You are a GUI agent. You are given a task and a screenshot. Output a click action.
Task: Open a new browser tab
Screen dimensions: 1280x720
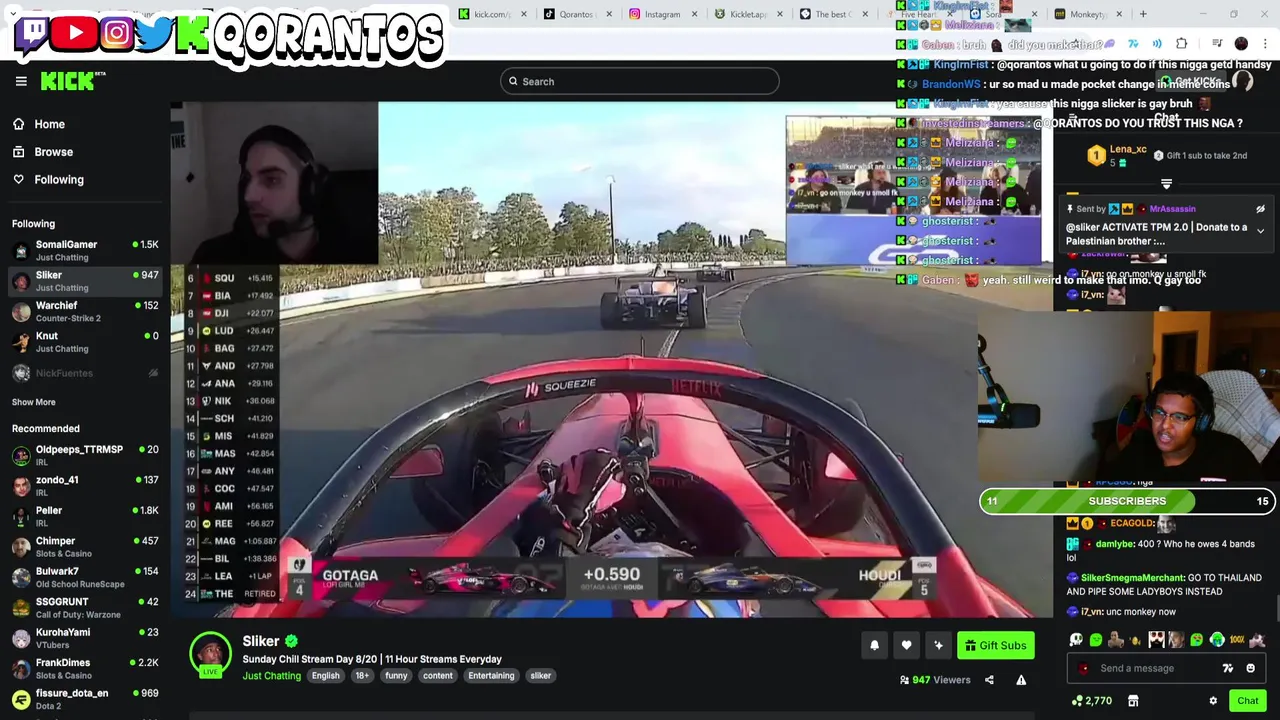coord(1143,14)
